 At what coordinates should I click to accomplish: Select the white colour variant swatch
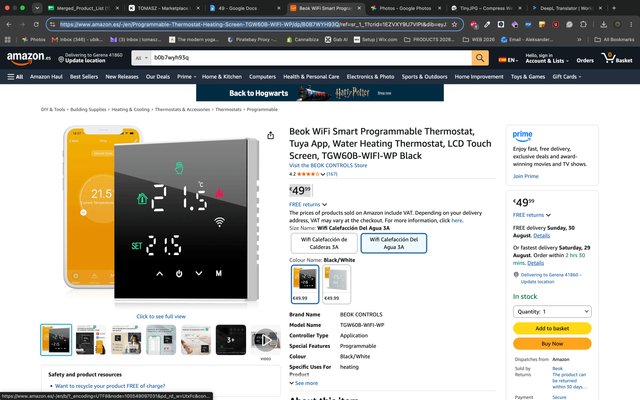click(x=336, y=284)
